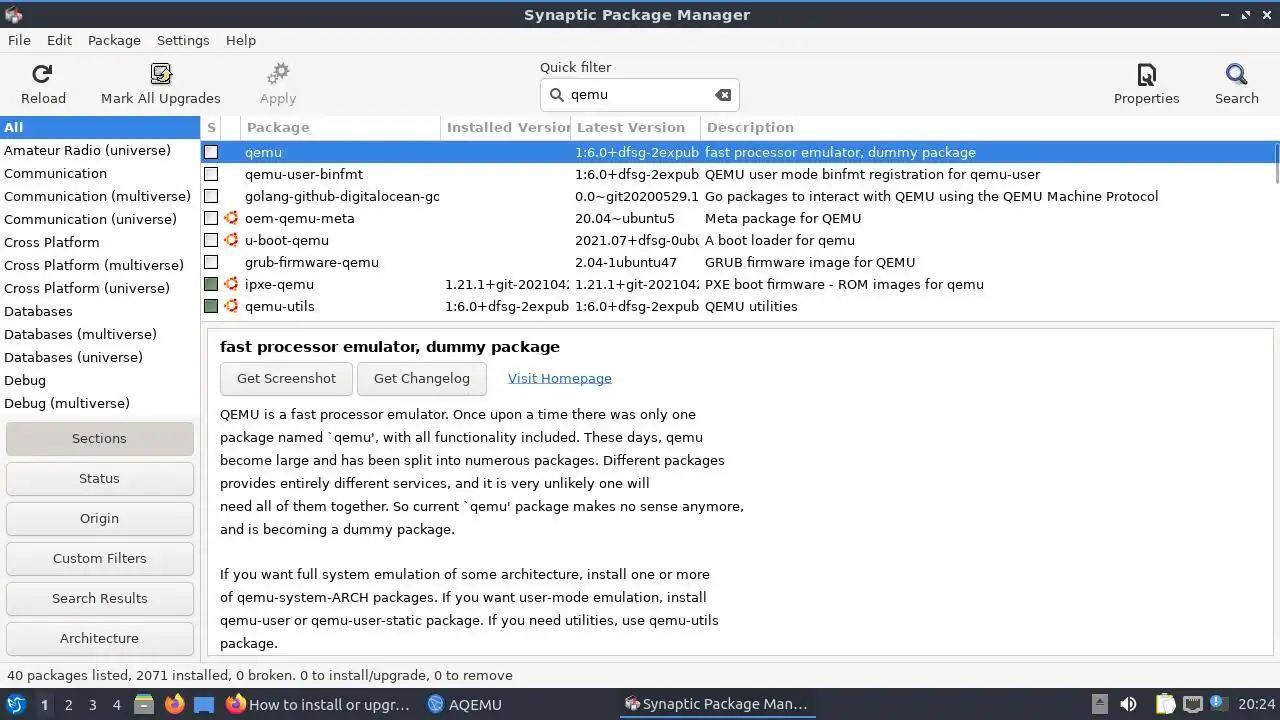Follow the Visit Homepage link
Viewport: 1280px width, 720px height.
560,378
